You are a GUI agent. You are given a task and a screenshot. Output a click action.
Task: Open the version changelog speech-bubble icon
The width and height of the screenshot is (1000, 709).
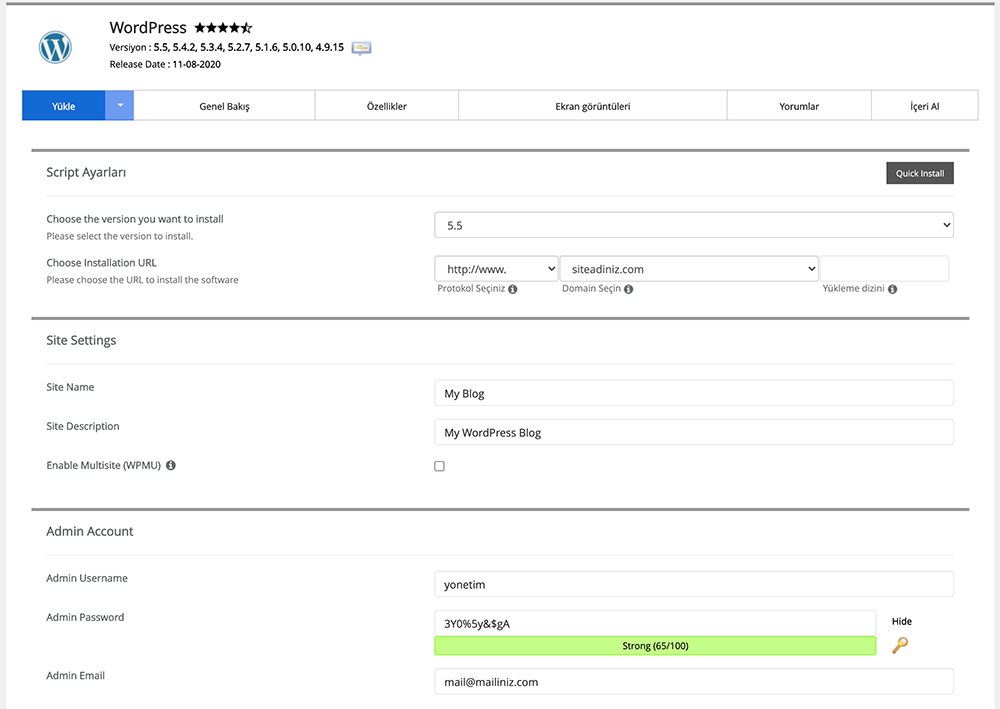click(x=361, y=48)
